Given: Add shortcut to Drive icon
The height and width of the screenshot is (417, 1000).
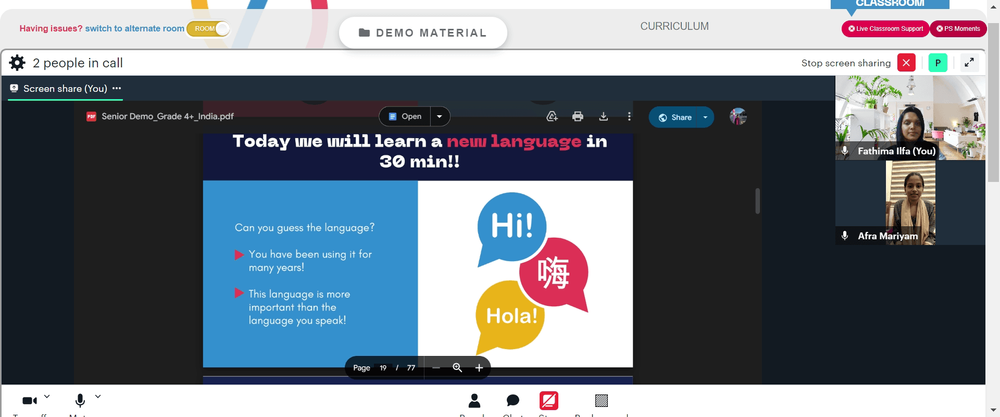Looking at the screenshot, I should [x=552, y=116].
